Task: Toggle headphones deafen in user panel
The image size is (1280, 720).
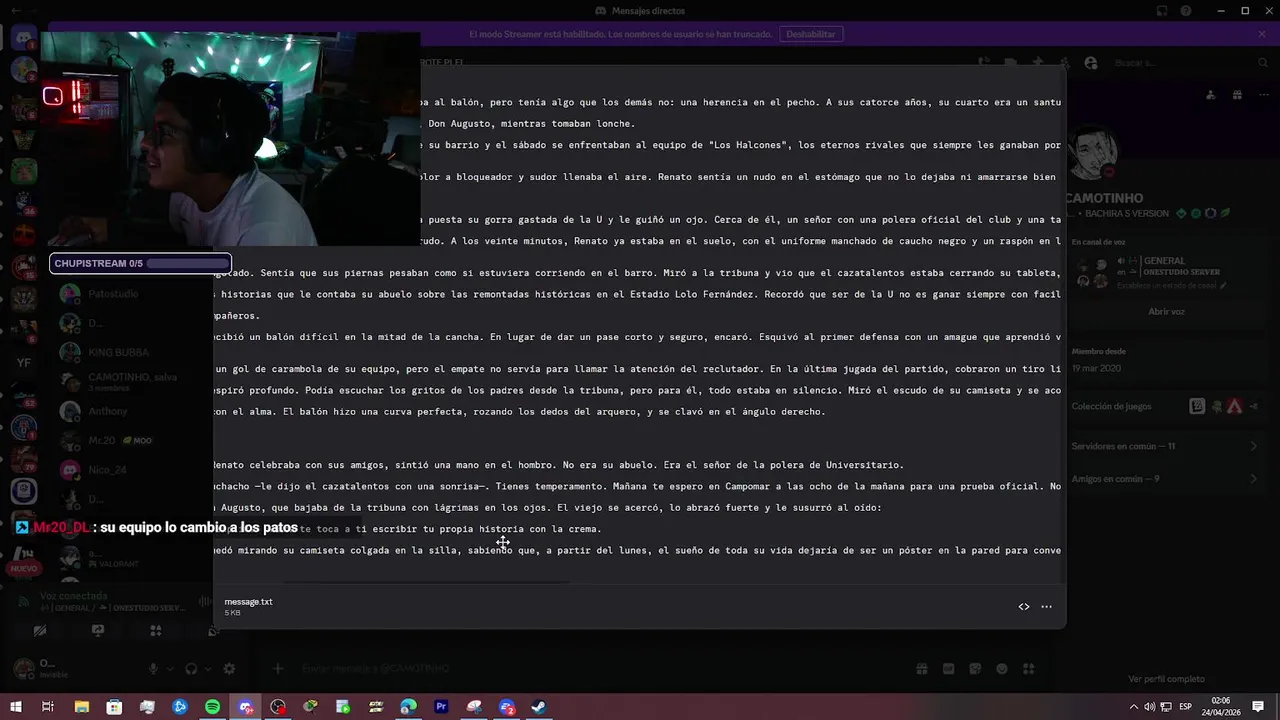Action: (191, 669)
